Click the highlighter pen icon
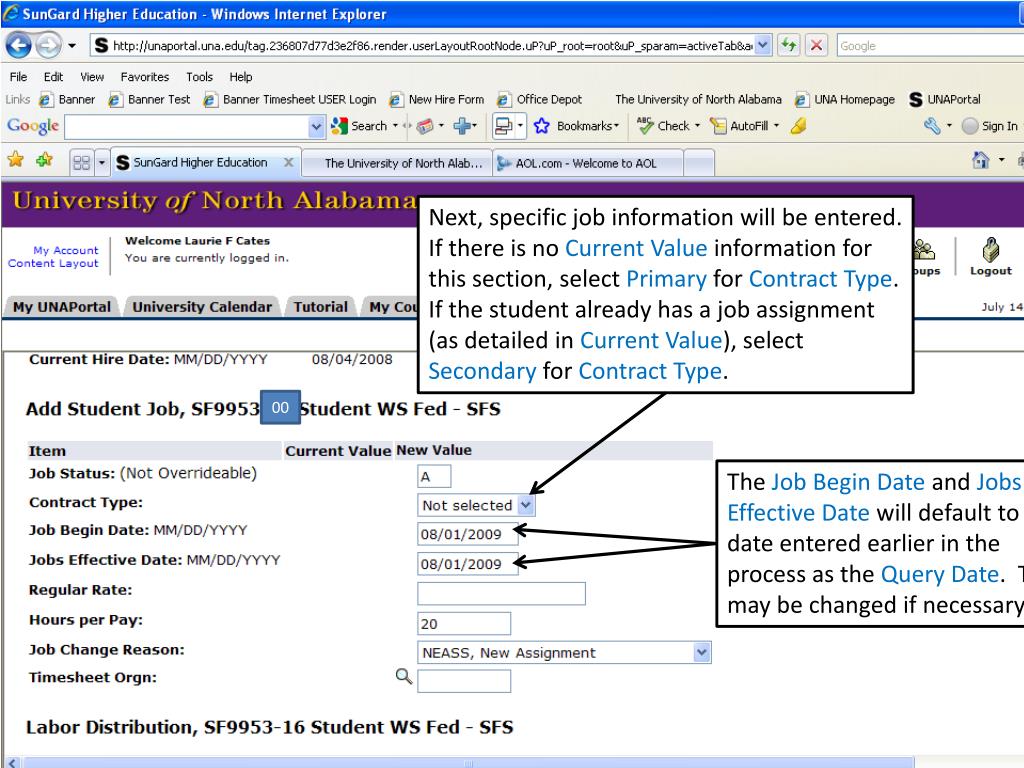The width and height of the screenshot is (1024, 768). pos(798,126)
